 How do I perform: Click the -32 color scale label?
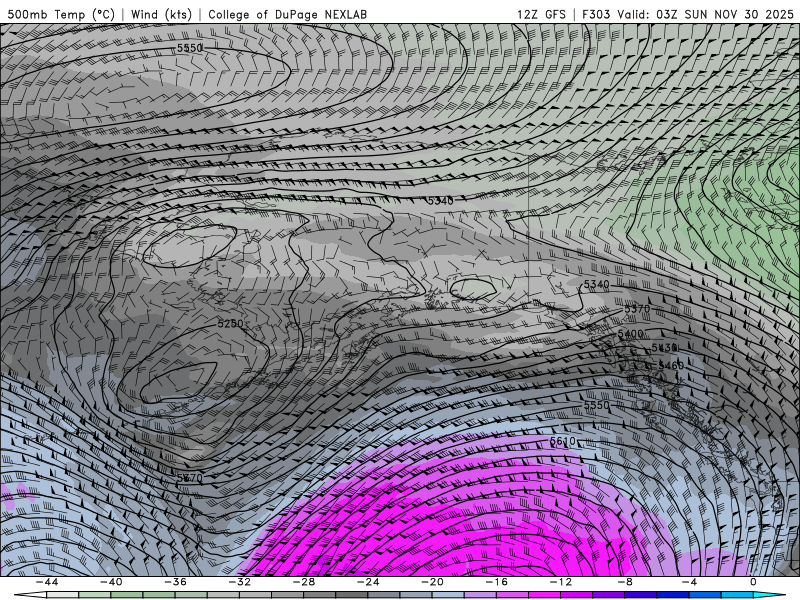click(x=240, y=582)
